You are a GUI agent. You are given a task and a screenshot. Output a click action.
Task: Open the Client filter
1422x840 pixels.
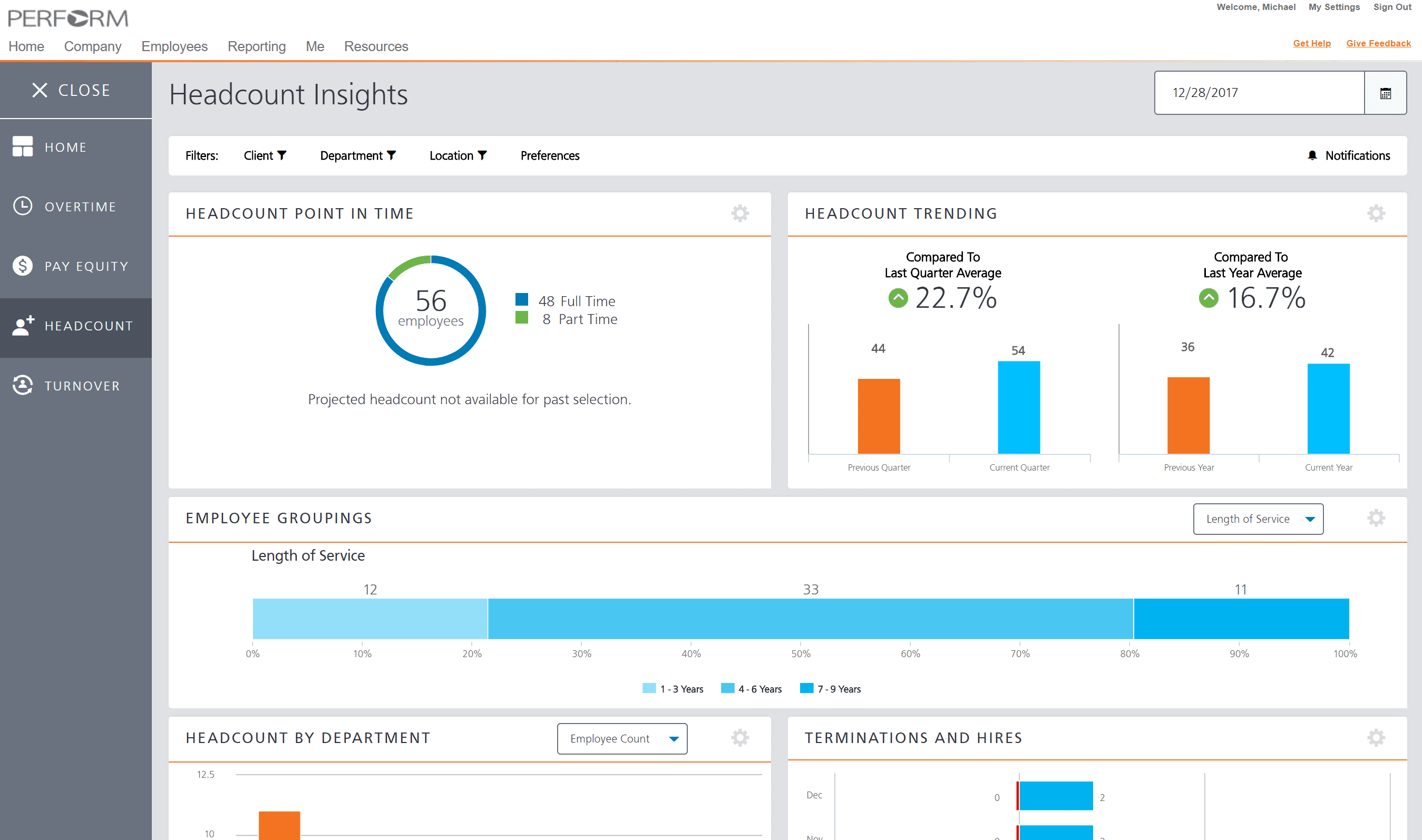point(266,155)
